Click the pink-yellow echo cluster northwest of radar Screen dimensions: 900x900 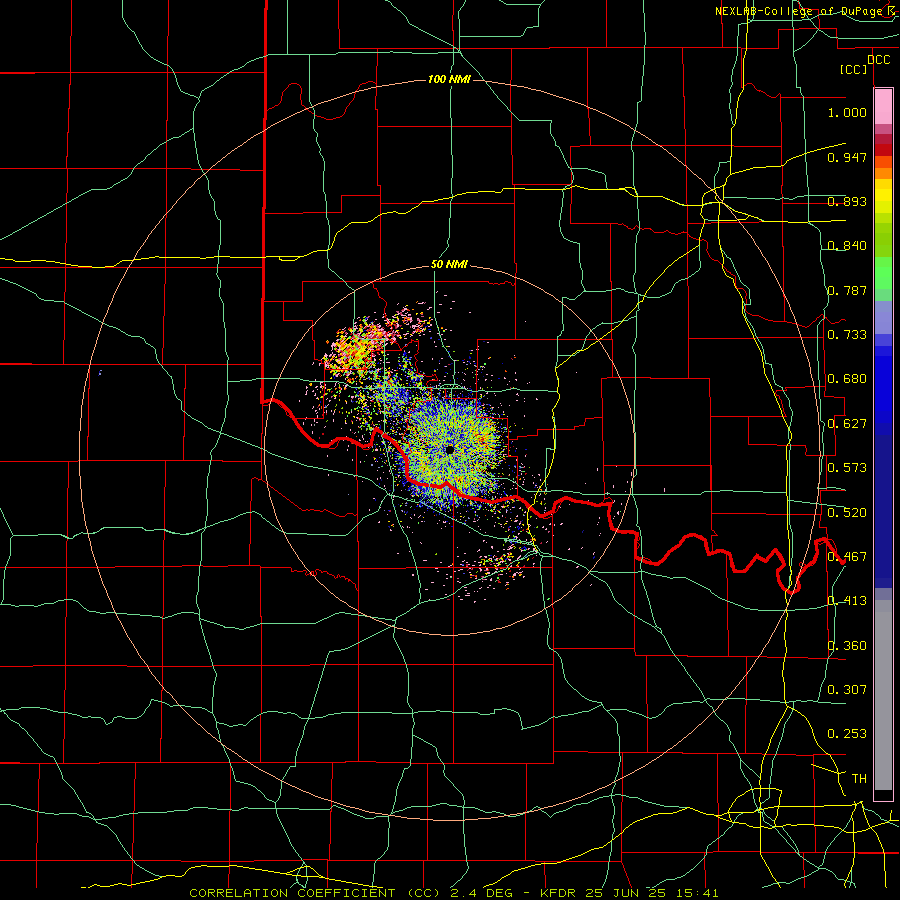click(x=357, y=347)
